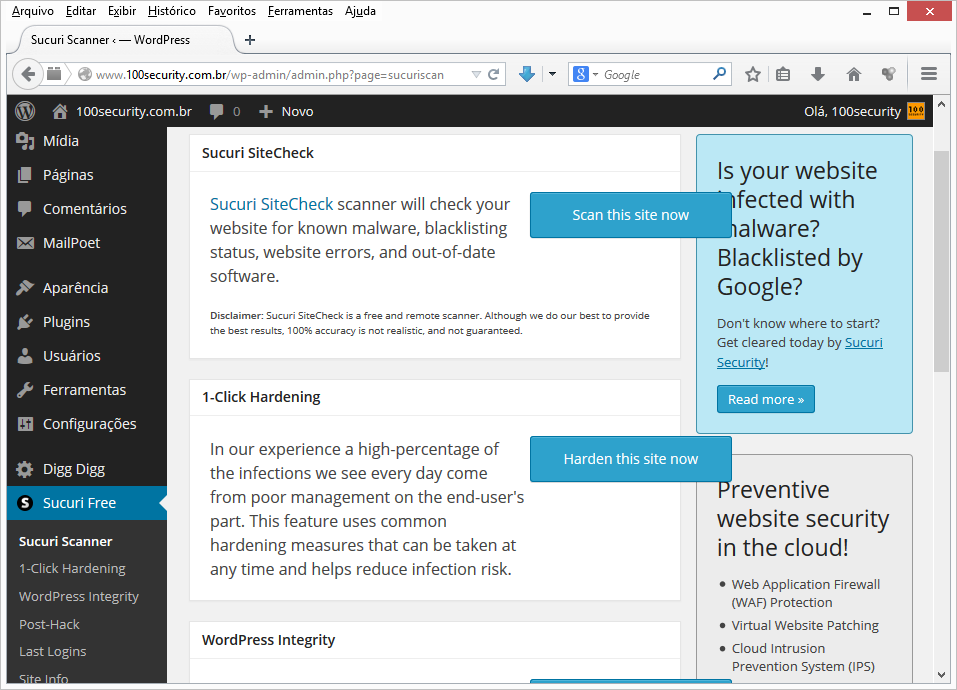Image resolution: width=957 pixels, height=690 pixels.
Task: Click the scrollbar down arrow
Action: click(x=941, y=675)
